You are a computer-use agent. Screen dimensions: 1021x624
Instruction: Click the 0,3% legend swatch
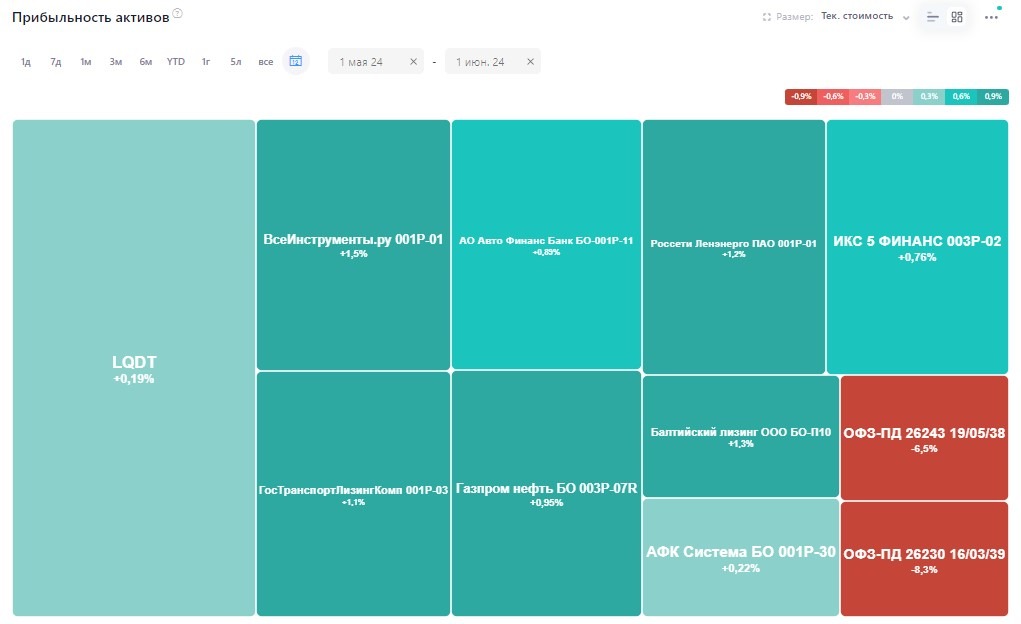coord(929,96)
